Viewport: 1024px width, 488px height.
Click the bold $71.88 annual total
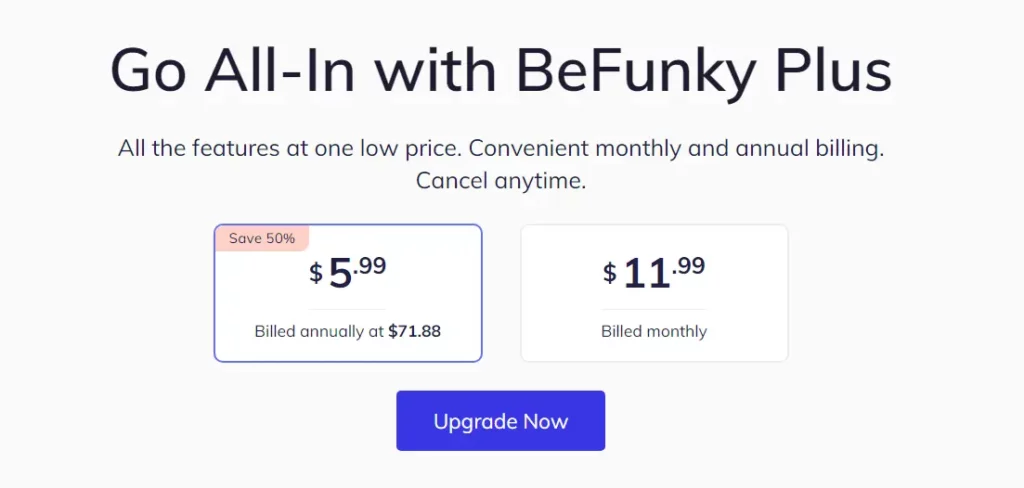[x=415, y=331]
